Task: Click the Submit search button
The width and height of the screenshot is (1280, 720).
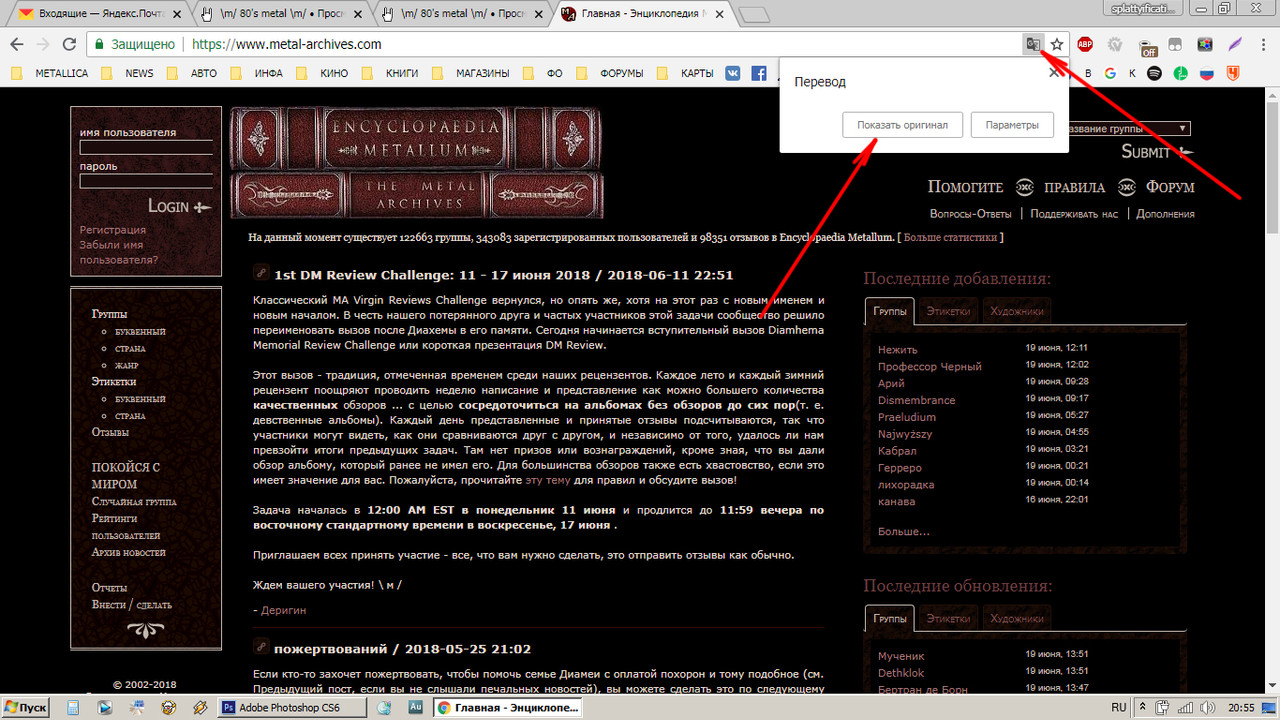Action: pyautogui.click(x=1157, y=152)
